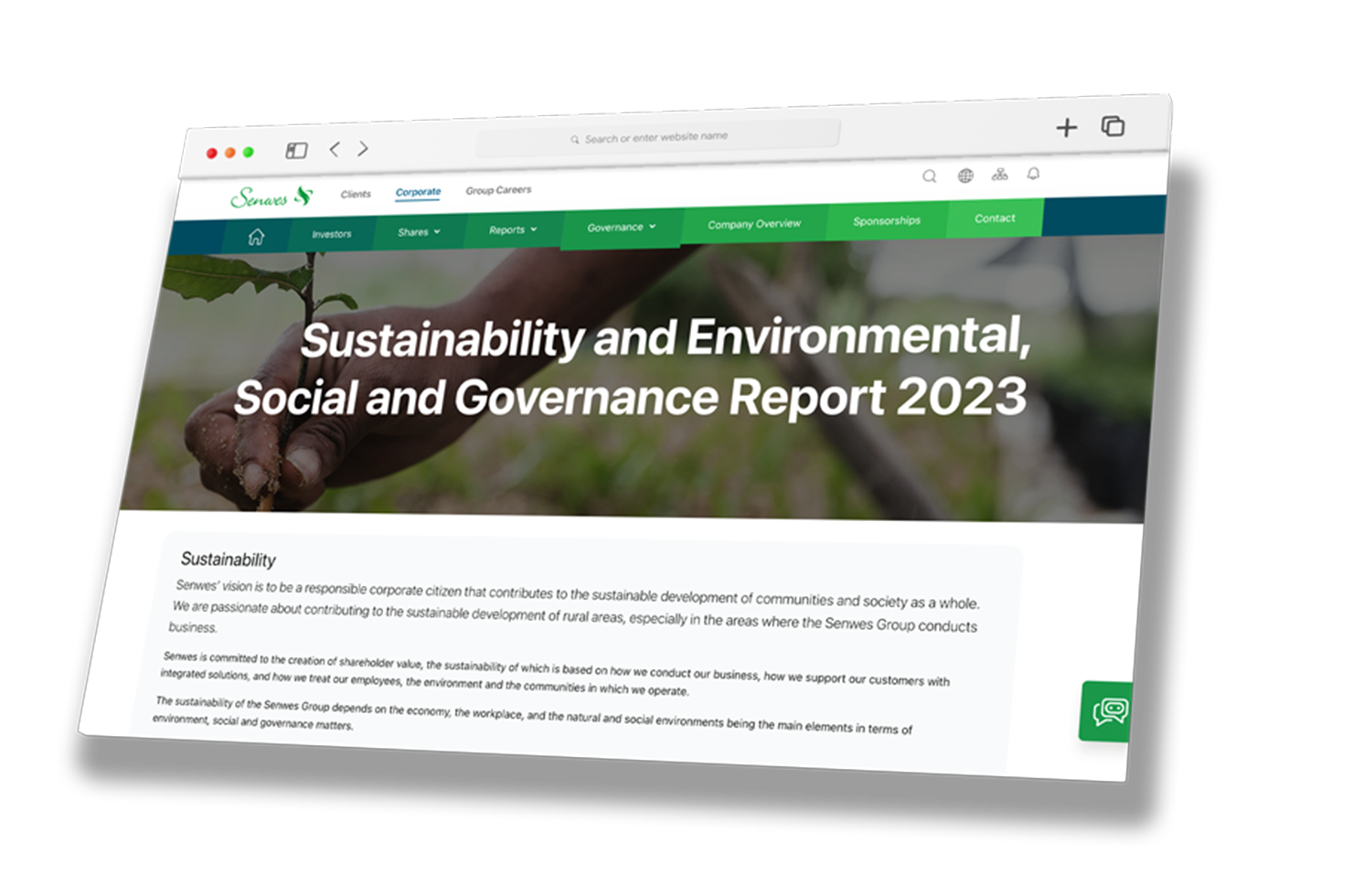The height and width of the screenshot is (896, 1353).
Task: Select the Corporate top tab
Action: point(418,192)
